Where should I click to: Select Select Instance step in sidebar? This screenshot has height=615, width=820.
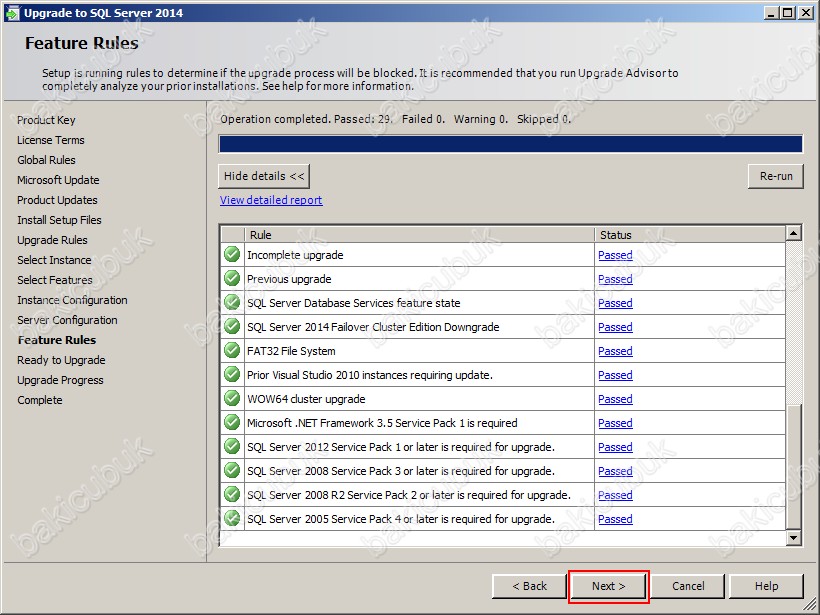(54, 260)
